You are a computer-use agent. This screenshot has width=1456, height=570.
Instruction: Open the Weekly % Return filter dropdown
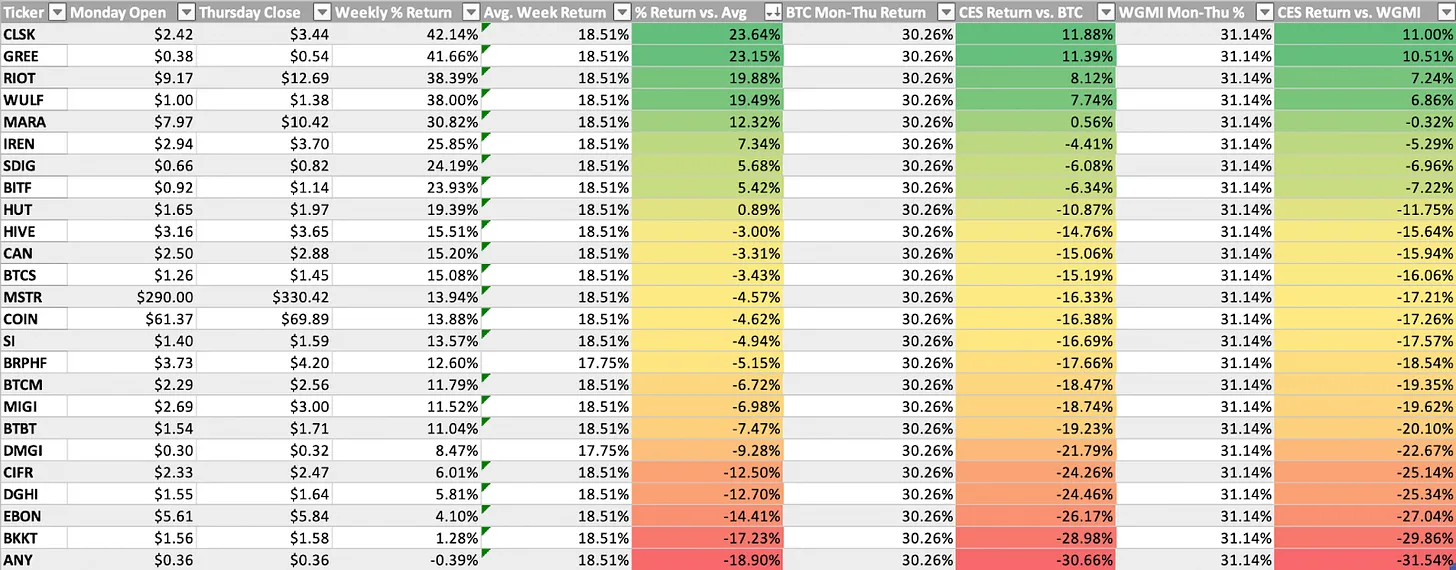tap(471, 12)
